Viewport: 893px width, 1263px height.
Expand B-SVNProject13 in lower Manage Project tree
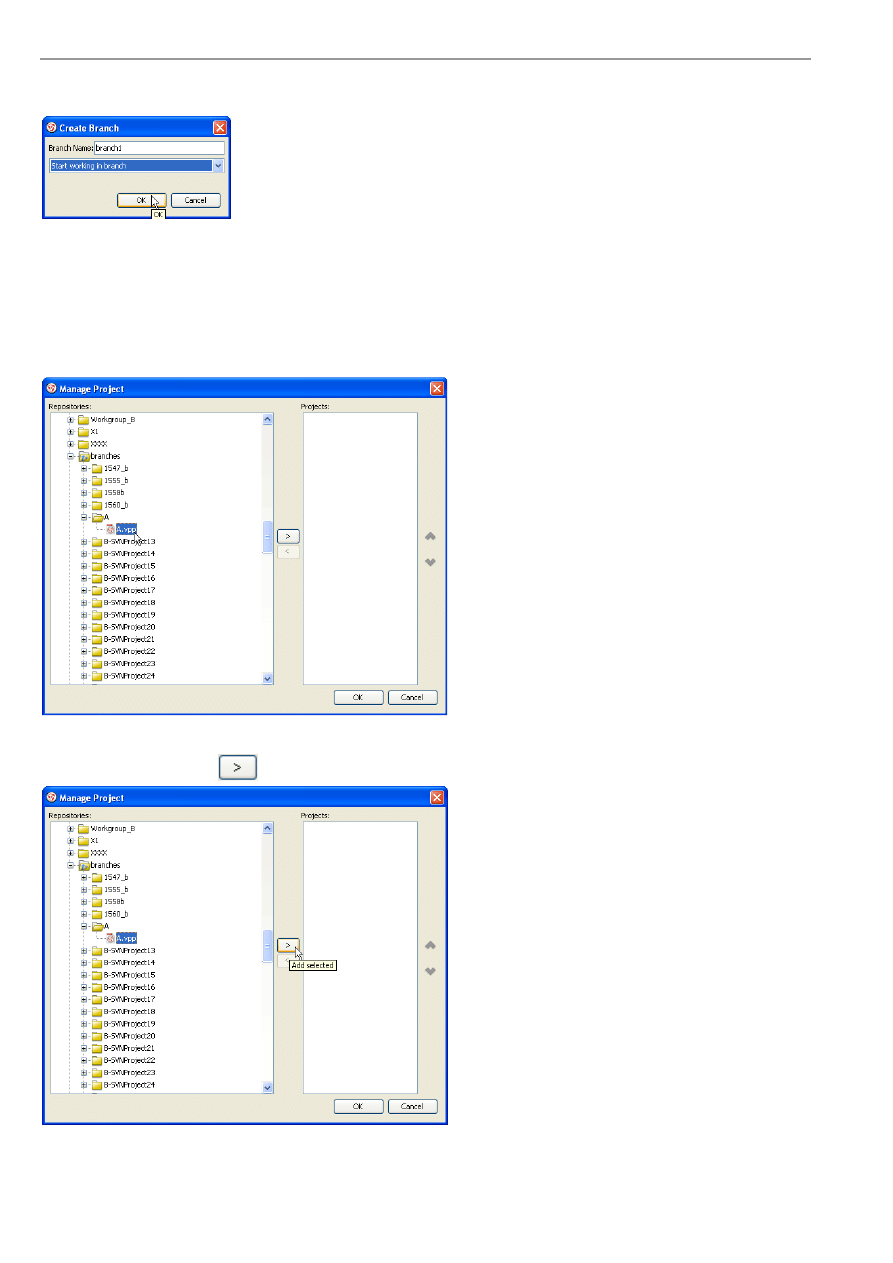tap(85, 950)
